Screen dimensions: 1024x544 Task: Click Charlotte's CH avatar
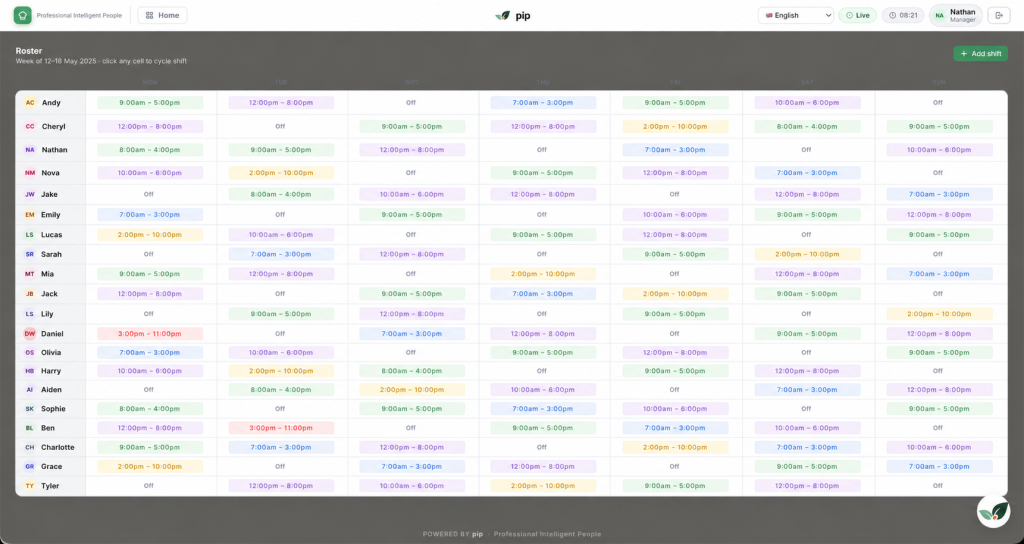[30, 447]
